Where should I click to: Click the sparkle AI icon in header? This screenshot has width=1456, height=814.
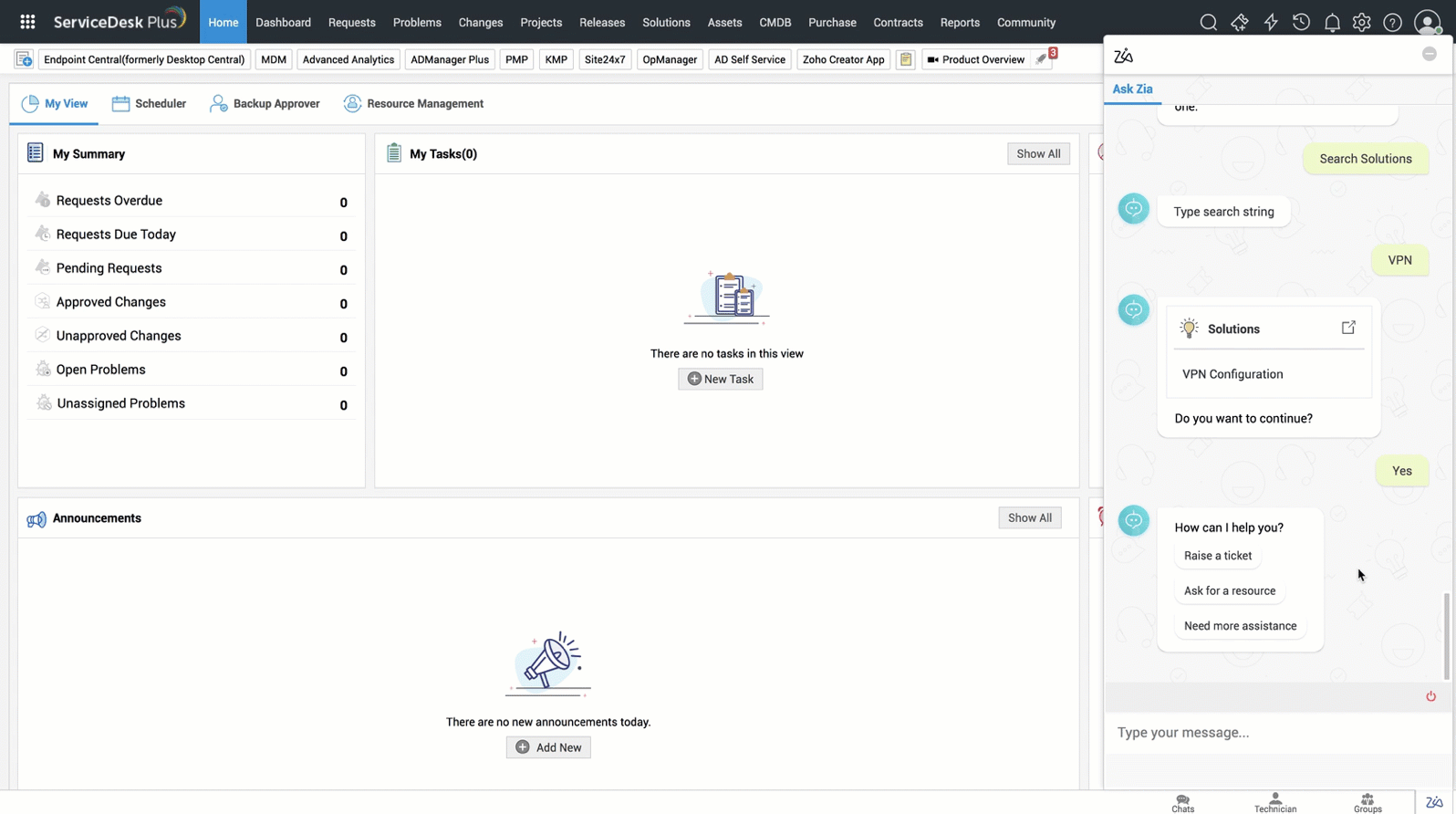click(1239, 23)
